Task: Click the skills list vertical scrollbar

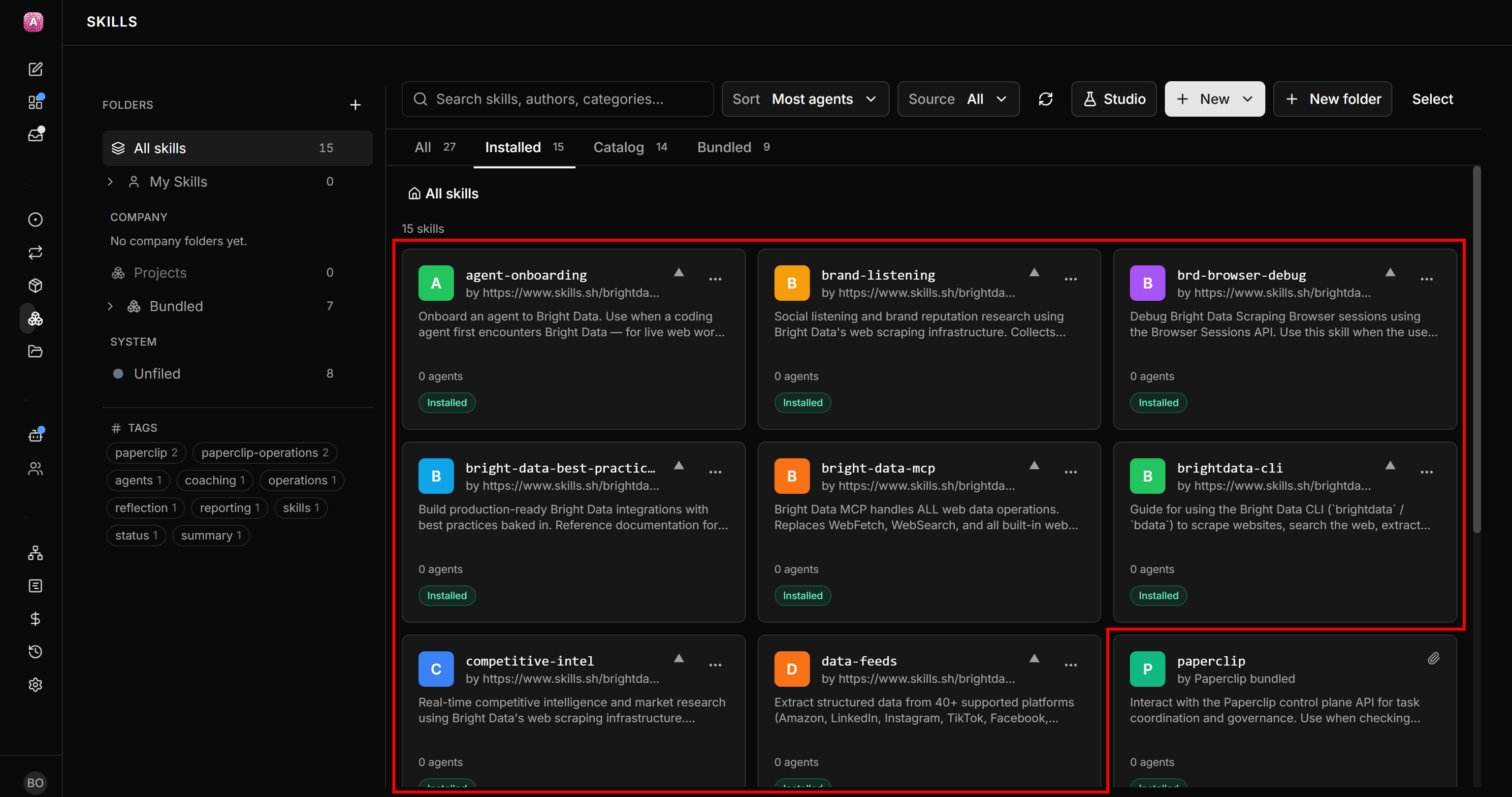Action: 1477,350
